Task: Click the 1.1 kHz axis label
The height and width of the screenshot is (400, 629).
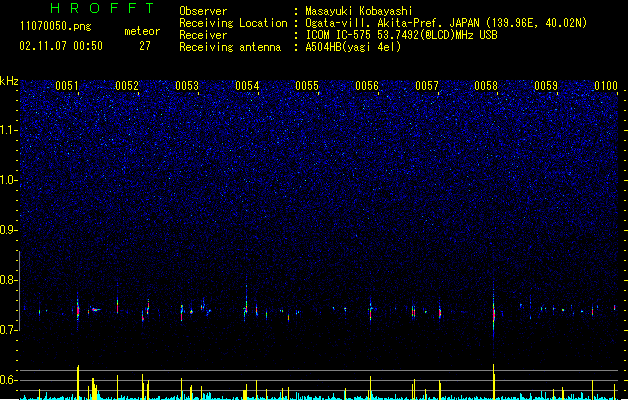Action: click(x=9, y=130)
